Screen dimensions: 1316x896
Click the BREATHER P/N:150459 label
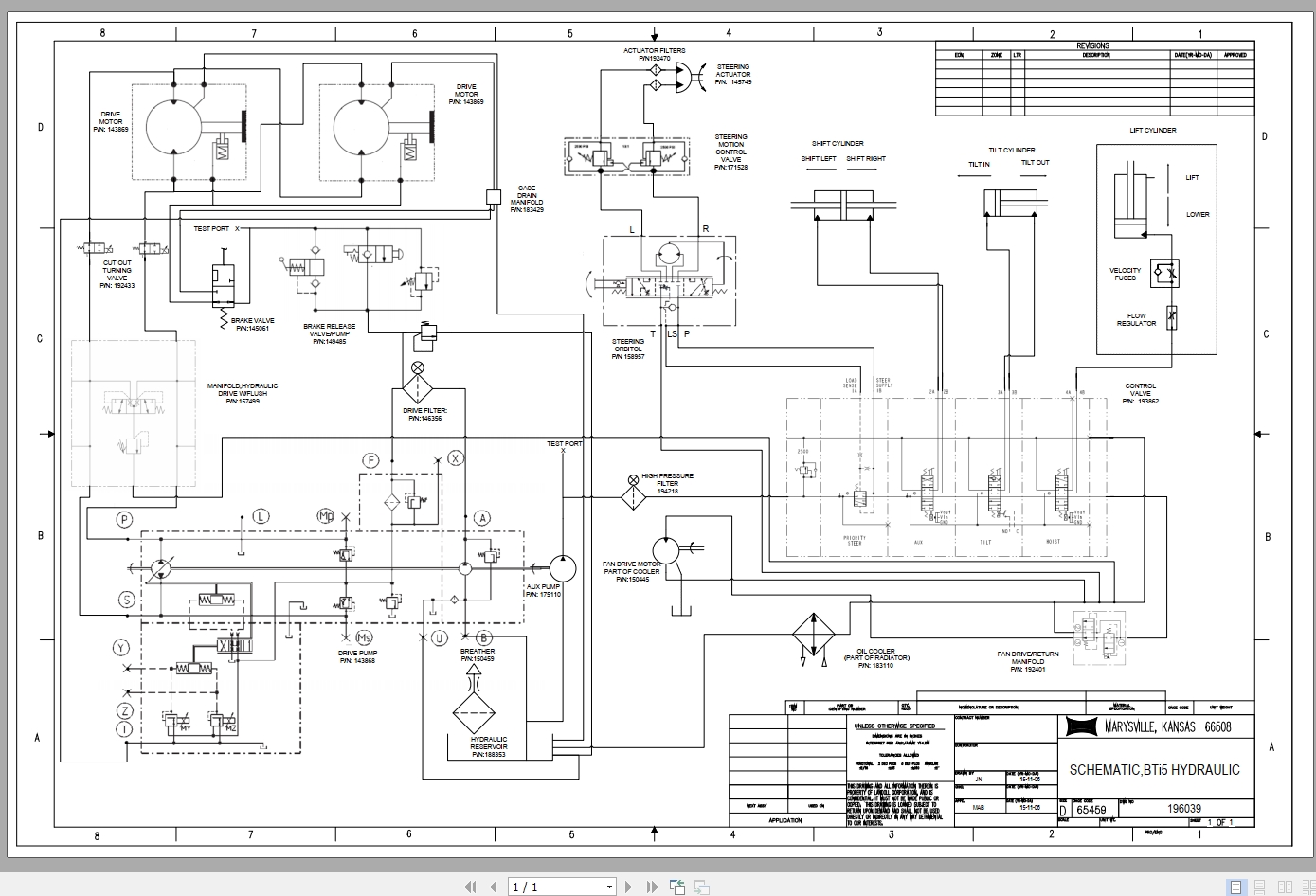coord(478,654)
